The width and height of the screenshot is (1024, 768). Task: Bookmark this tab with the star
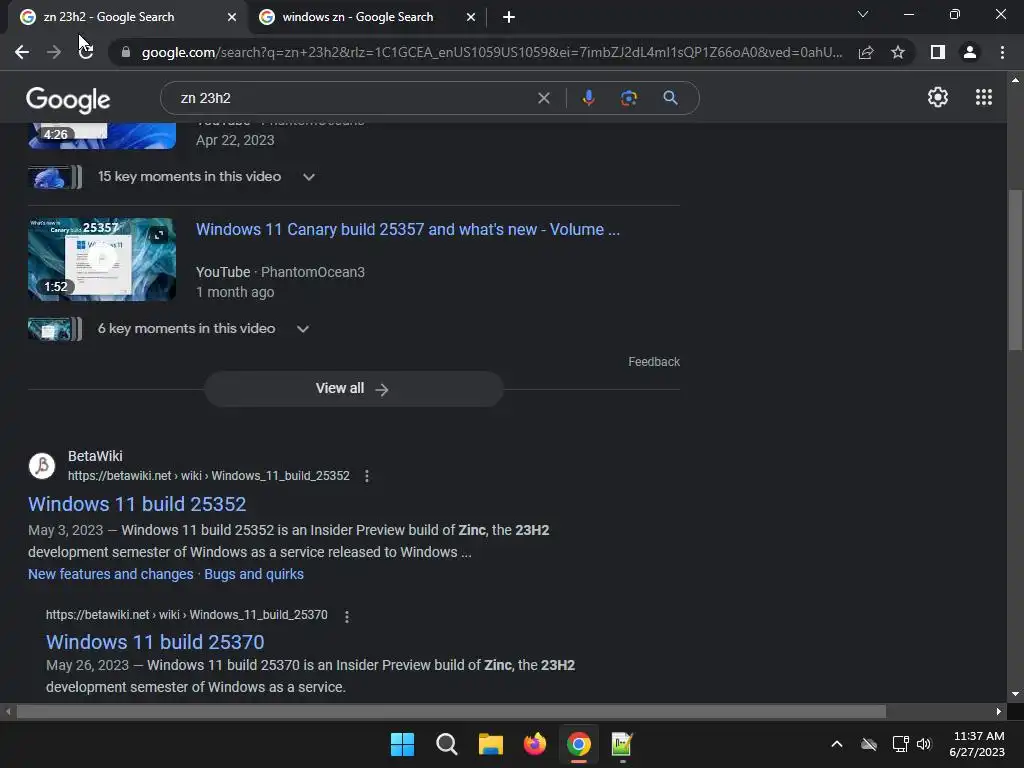(x=898, y=52)
